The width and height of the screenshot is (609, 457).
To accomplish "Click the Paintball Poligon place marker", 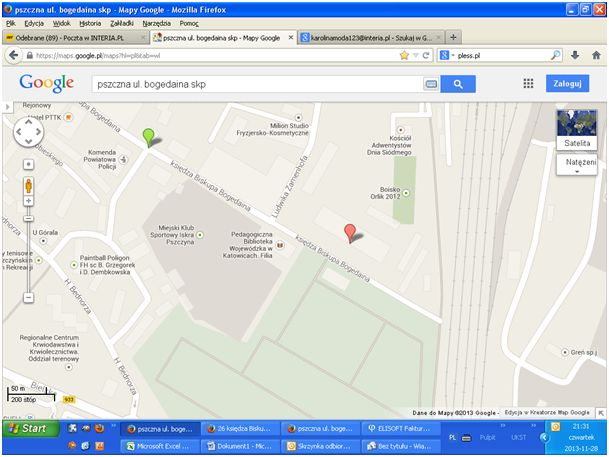I will 74,265.
